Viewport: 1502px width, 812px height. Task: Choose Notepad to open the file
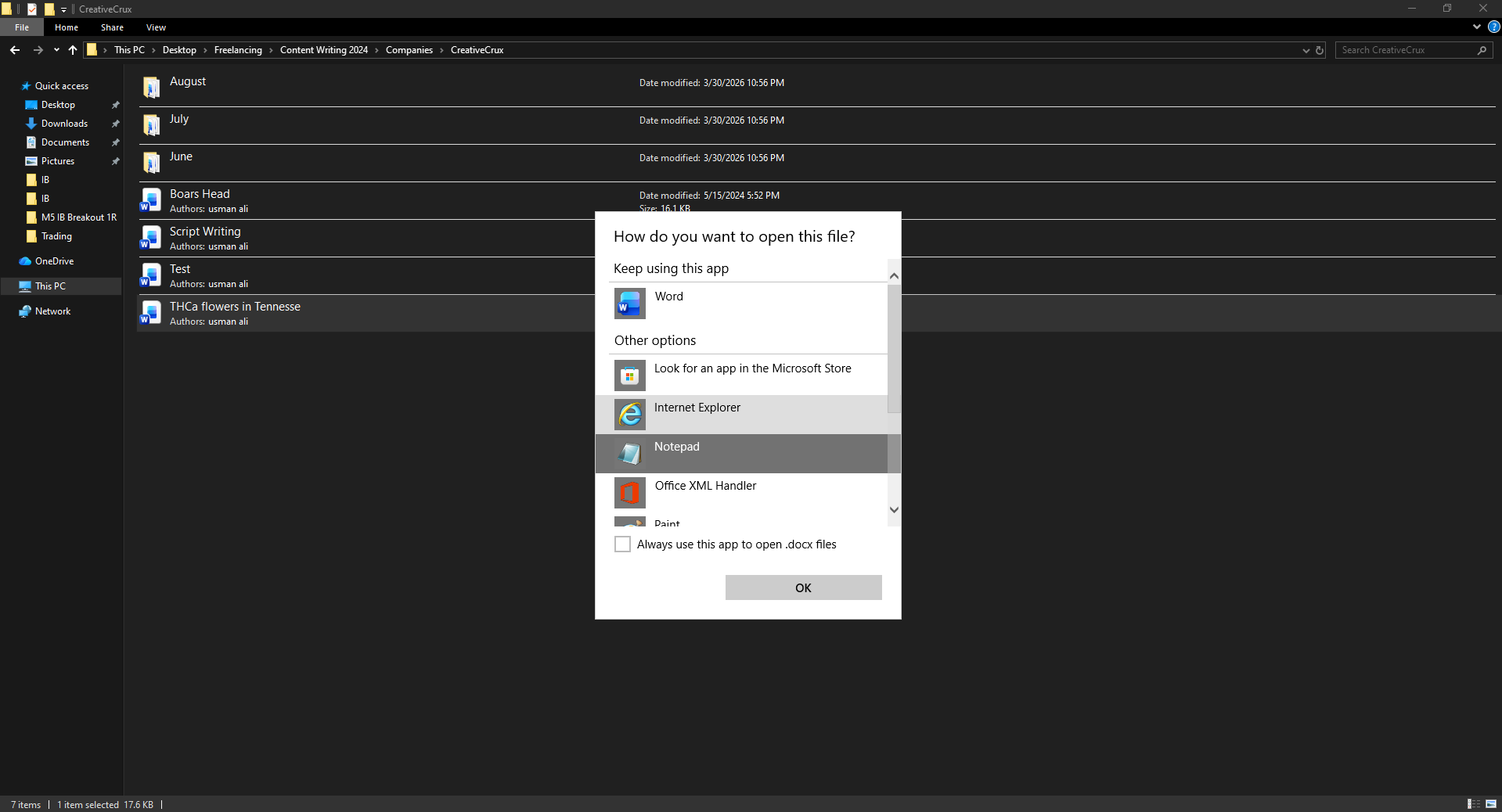[x=741, y=454]
